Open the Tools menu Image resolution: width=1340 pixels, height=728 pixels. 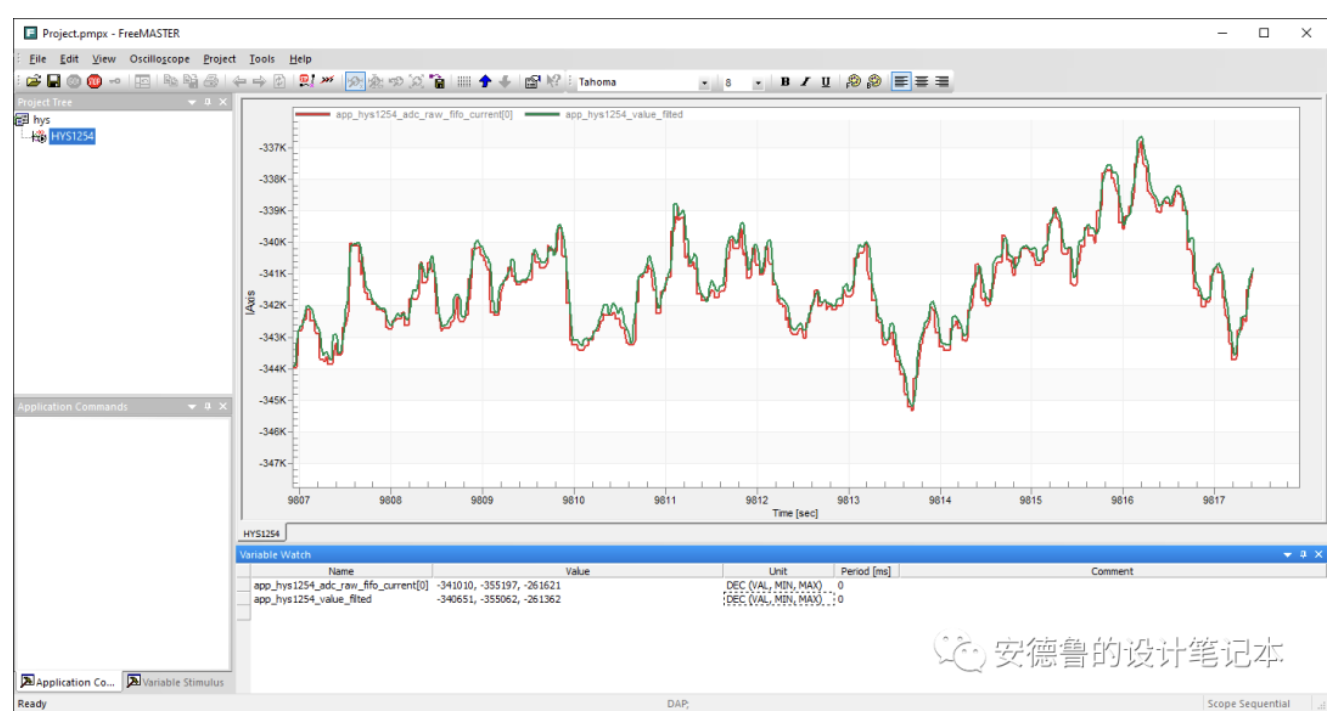click(262, 59)
